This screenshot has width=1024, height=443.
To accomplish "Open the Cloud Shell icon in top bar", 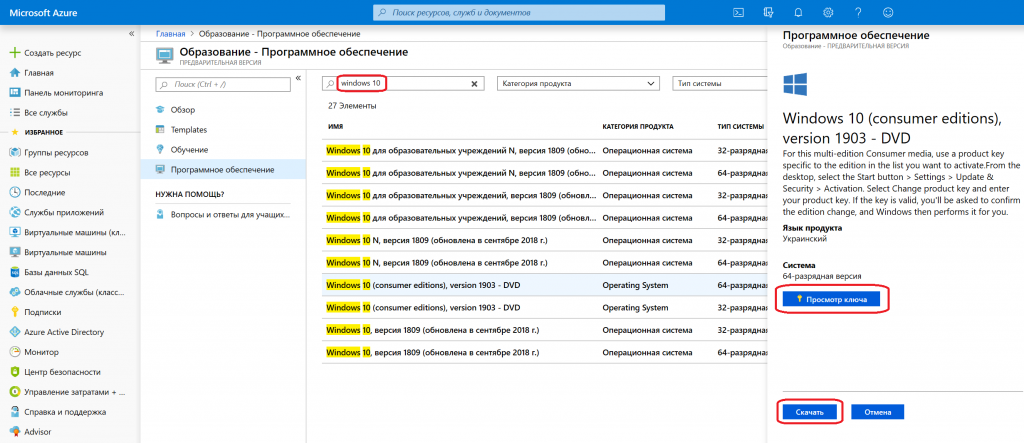I will click(739, 12).
